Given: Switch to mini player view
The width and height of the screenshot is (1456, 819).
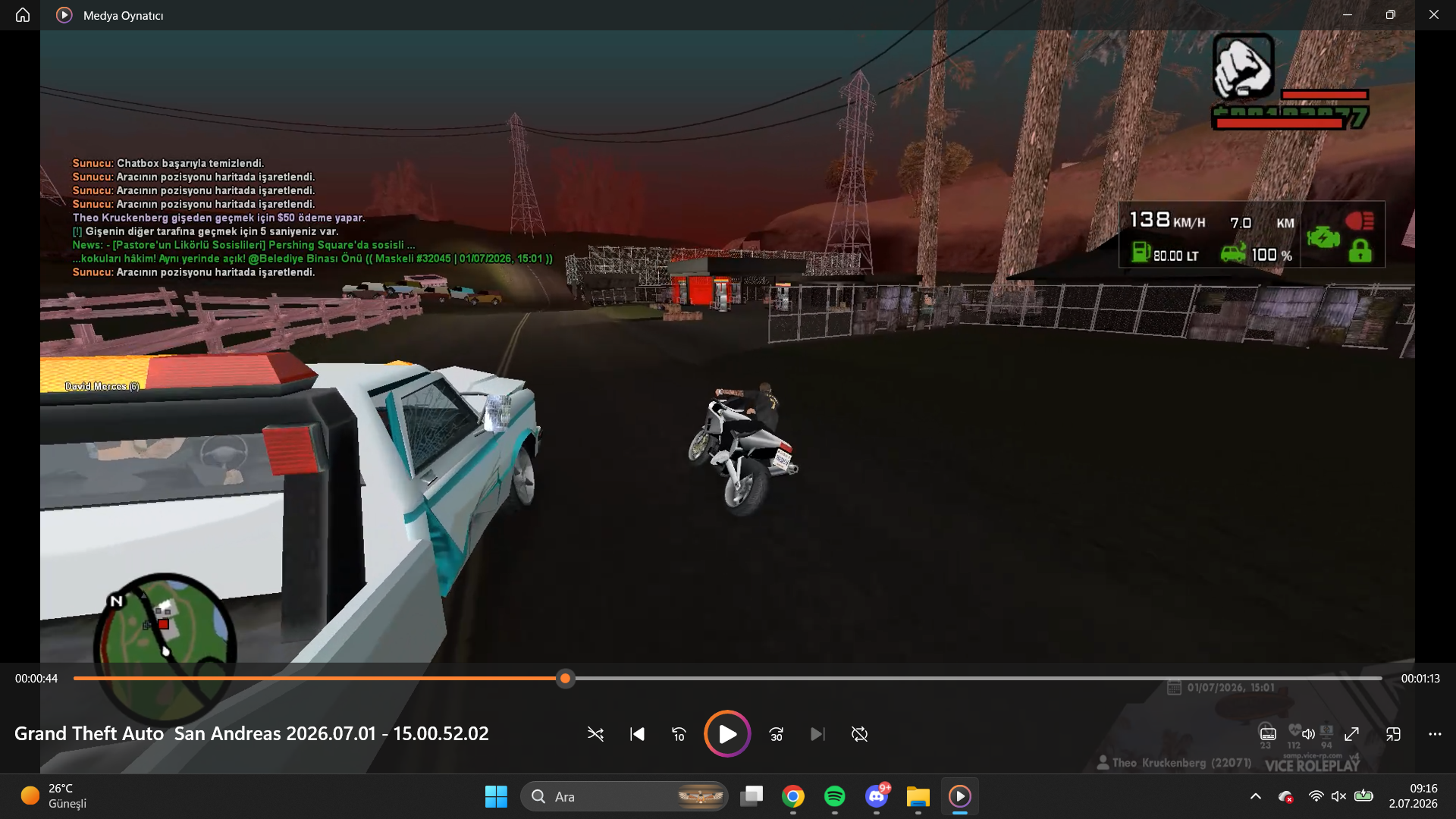Looking at the screenshot, I should click(1393, 734).
